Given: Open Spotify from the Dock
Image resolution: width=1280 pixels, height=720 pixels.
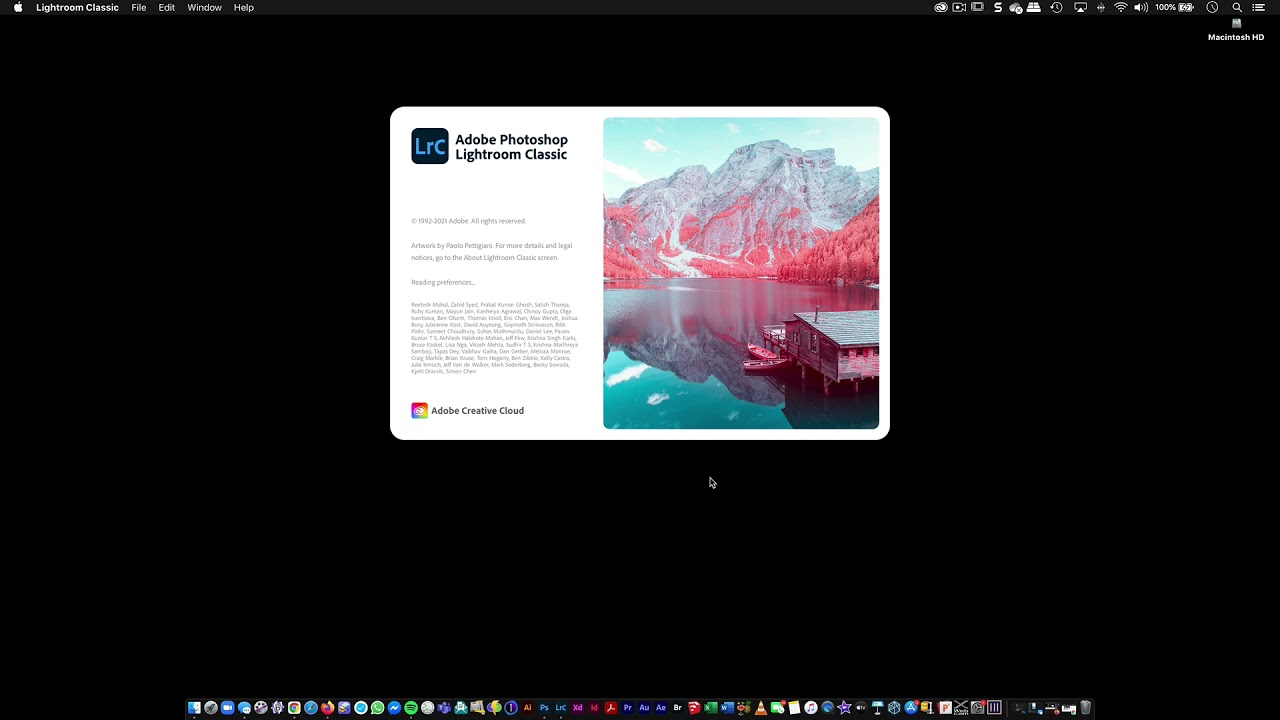Looking at the screenshot, I should (411, 708).
